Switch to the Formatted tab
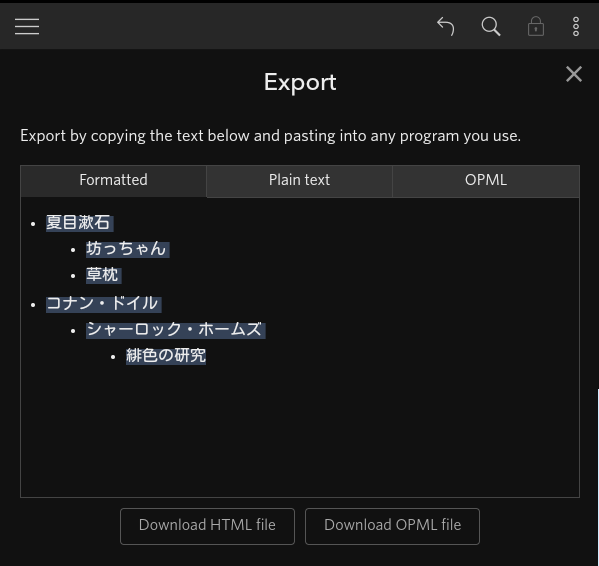599x566 pixels. 113,181
